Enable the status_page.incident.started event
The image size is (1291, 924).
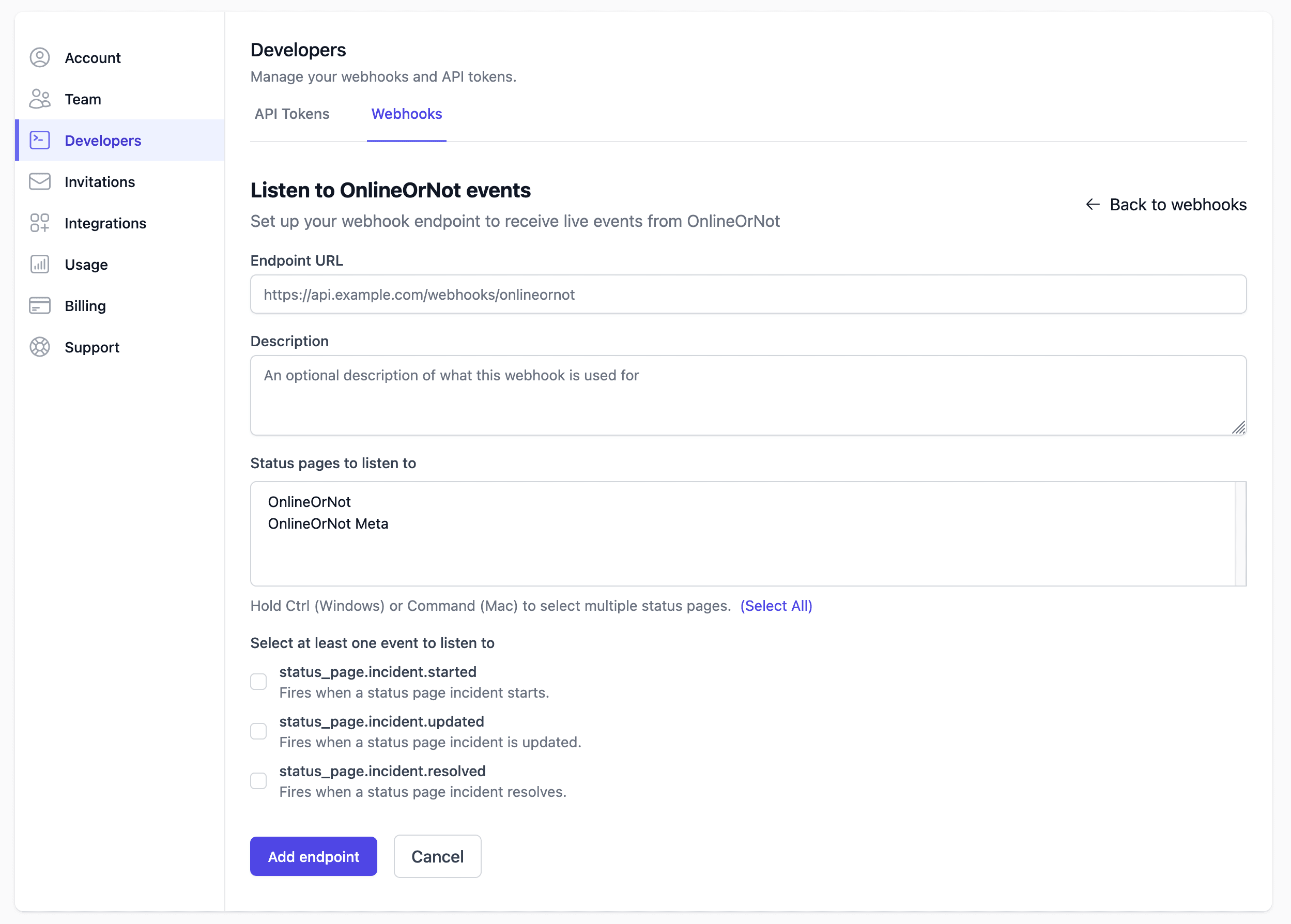pyautogui.click(x=258, y=681)
